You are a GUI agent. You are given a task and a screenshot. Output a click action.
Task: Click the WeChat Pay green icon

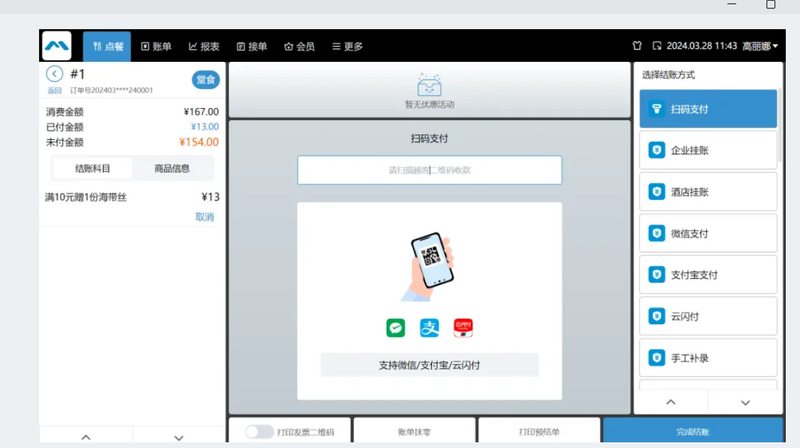click(x=395, y=328)
